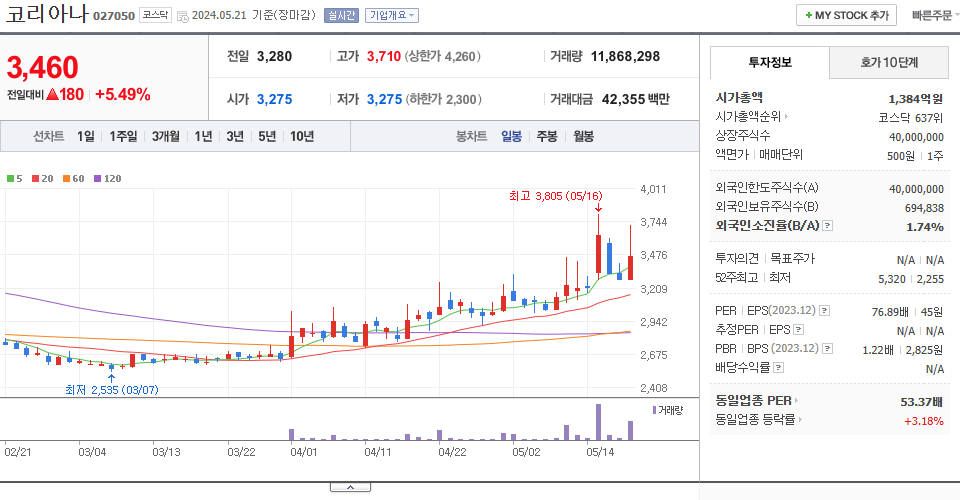Click the help icon next to 외국인소진율(B/A)
The image size is (960, 500).
[x=827, y=226]
